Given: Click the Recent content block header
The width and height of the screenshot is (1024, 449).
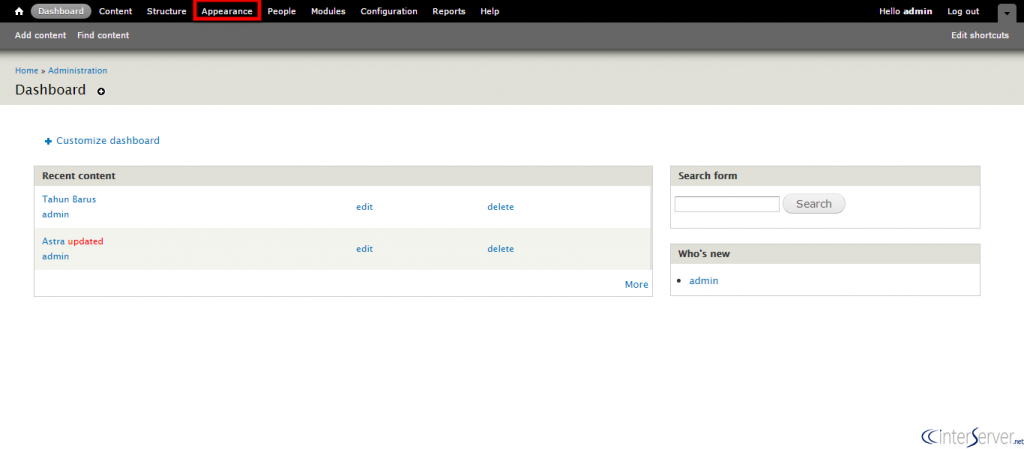Looking at the screenshot, I should [343, 176].
